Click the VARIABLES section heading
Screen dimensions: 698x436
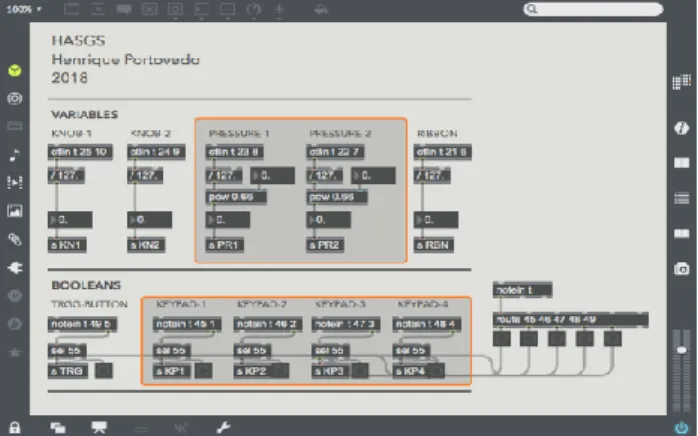click(x=85, y=114)
